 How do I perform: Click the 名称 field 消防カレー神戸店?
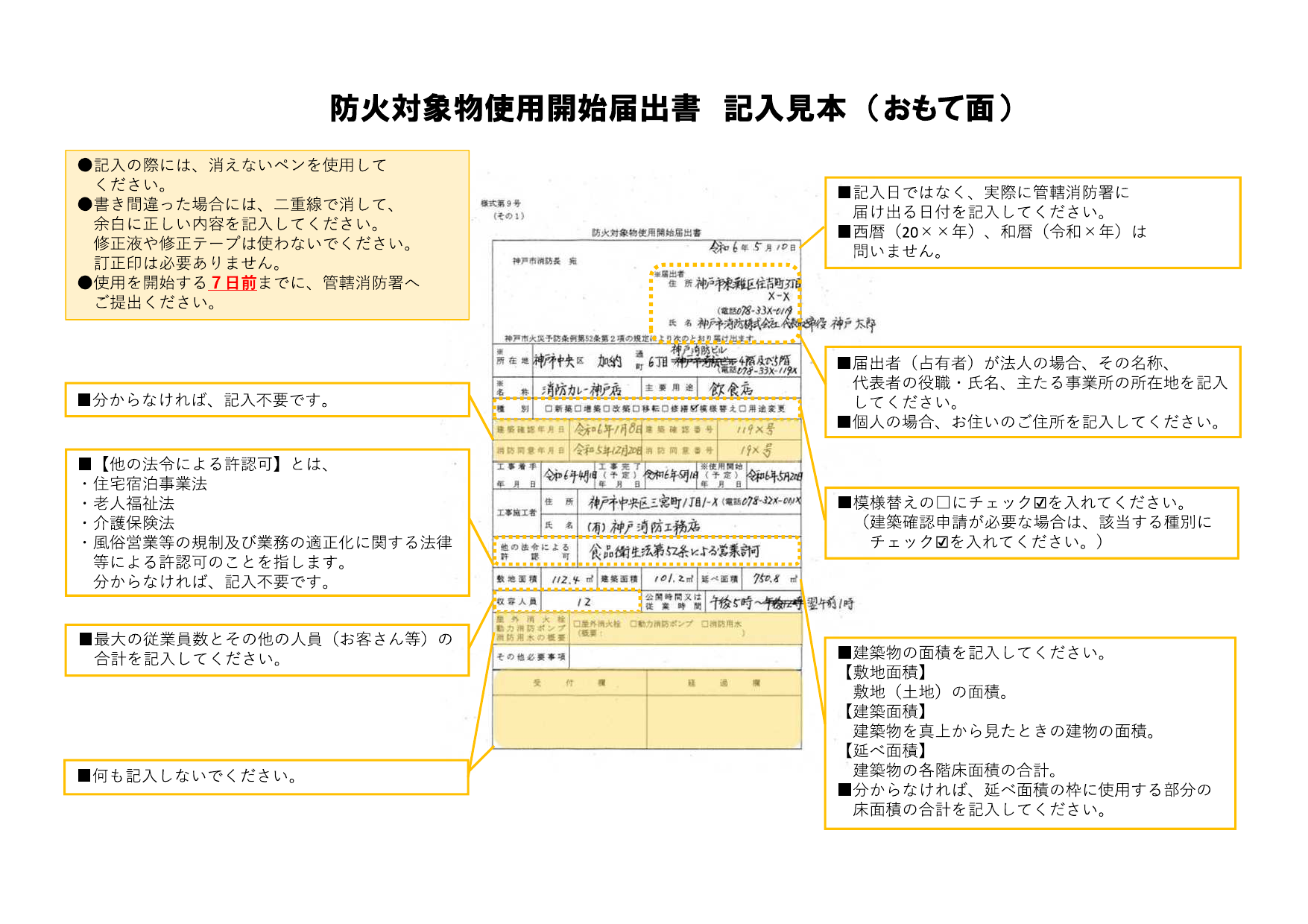[x=581, y=389]
